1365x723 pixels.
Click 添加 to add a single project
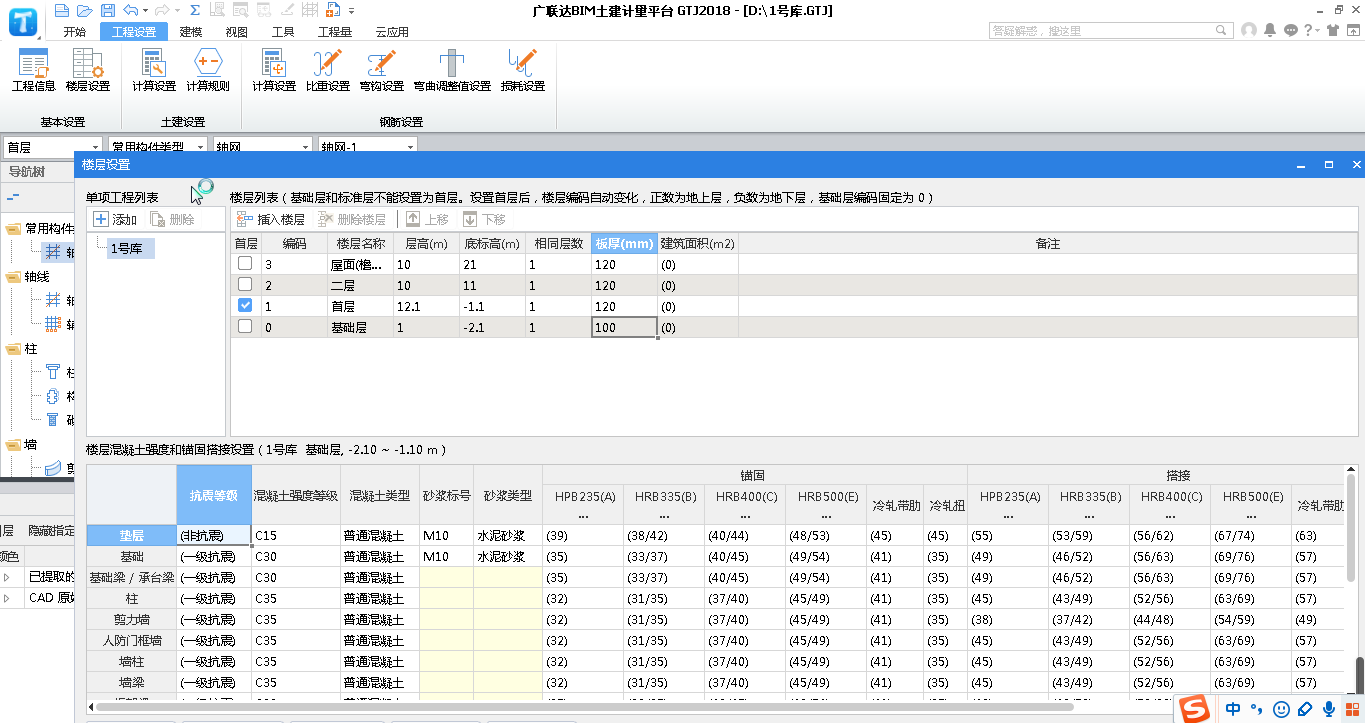point(115,219)
